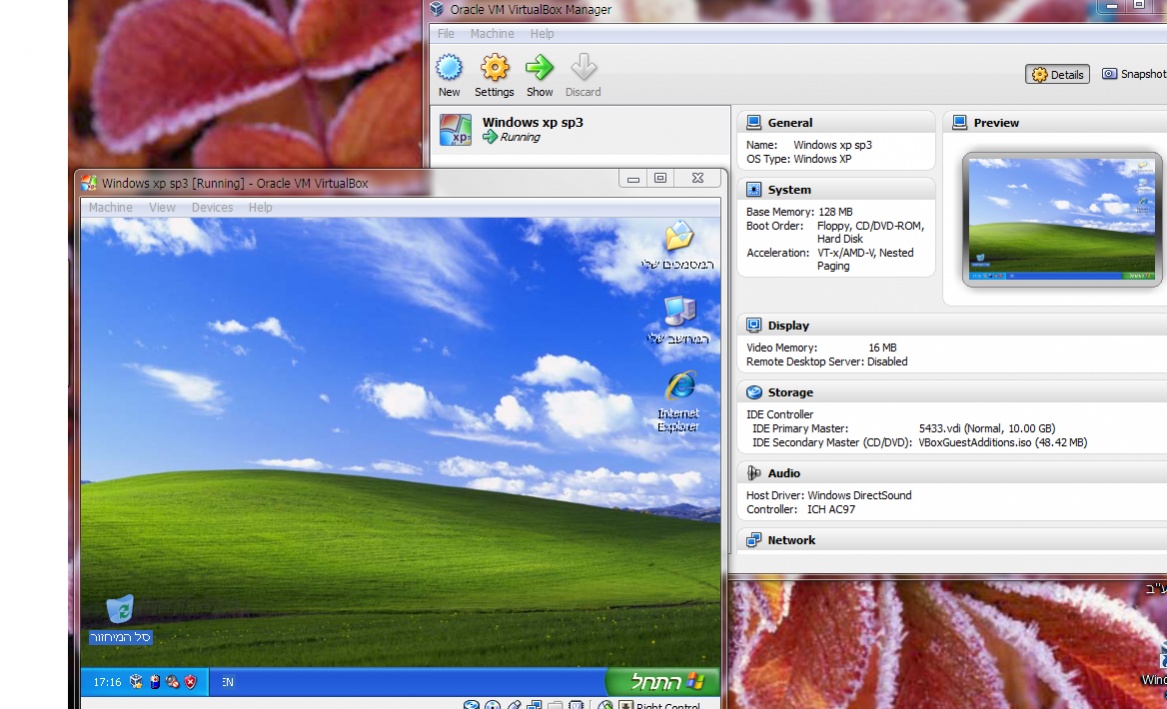Click the 'Name: Windows xp sp3' value
1167x709 pixels.
click(x=832, y=145)
